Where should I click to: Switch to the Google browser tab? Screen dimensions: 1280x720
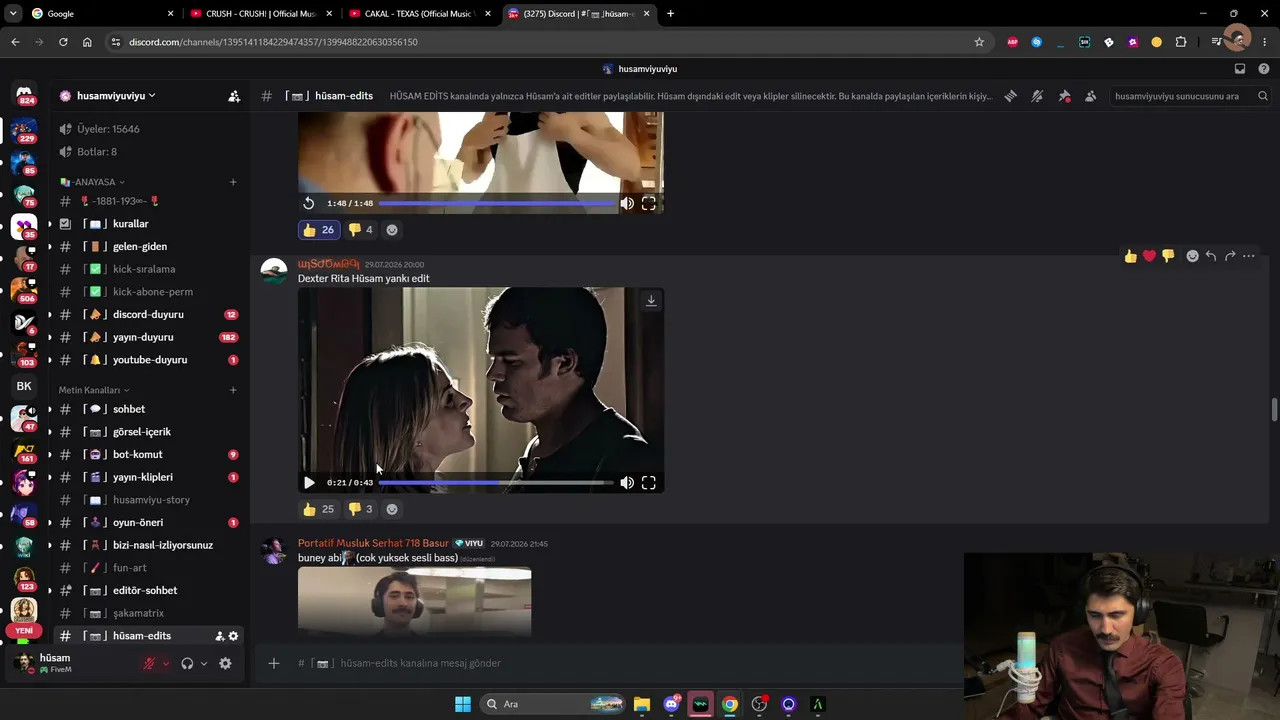coord(102,14)
